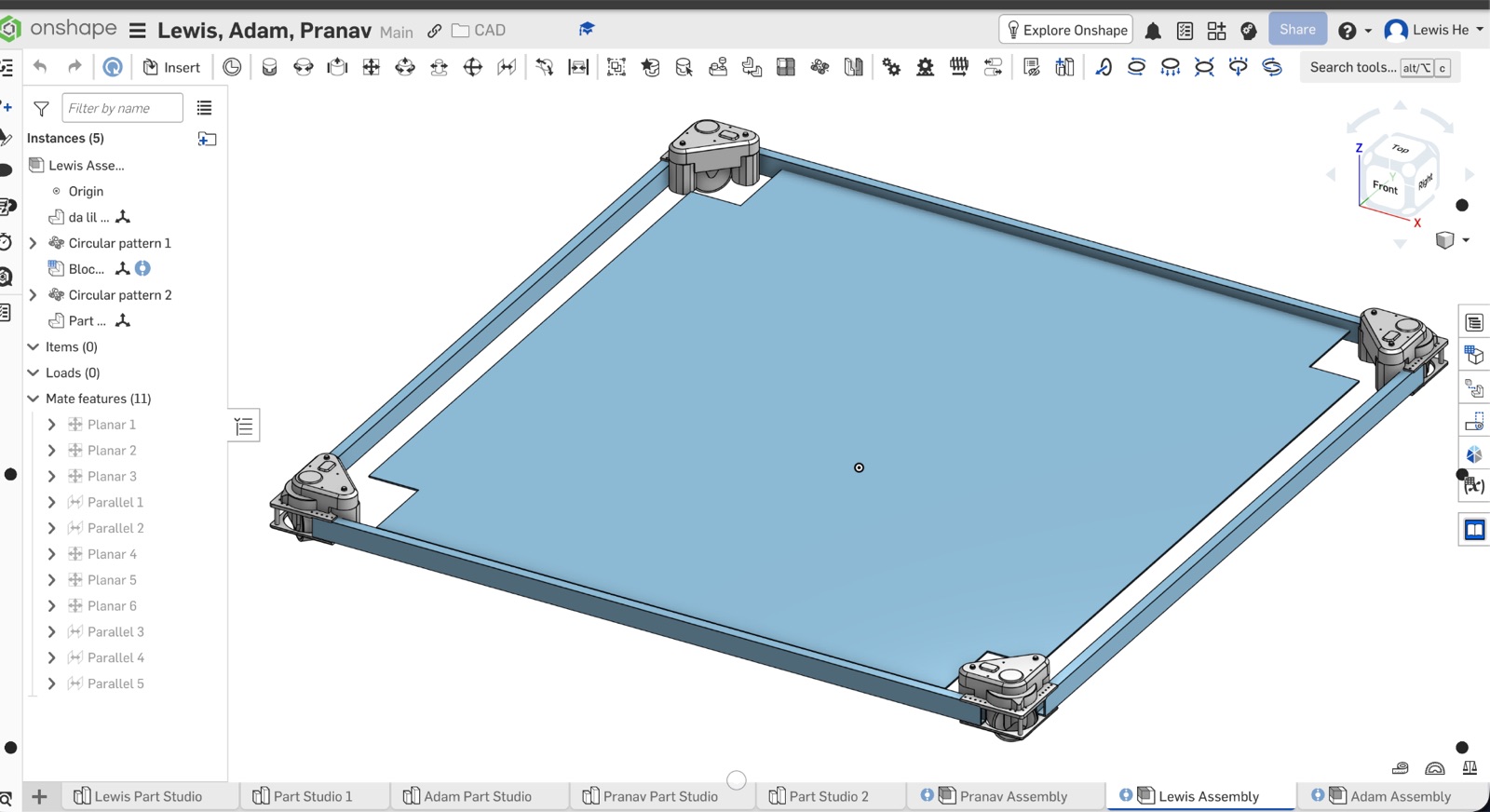Image resolution: width=1490 pixels, height=812 pixels.
Task: Select the Linear relation tool
Action: tap(994, 67)
